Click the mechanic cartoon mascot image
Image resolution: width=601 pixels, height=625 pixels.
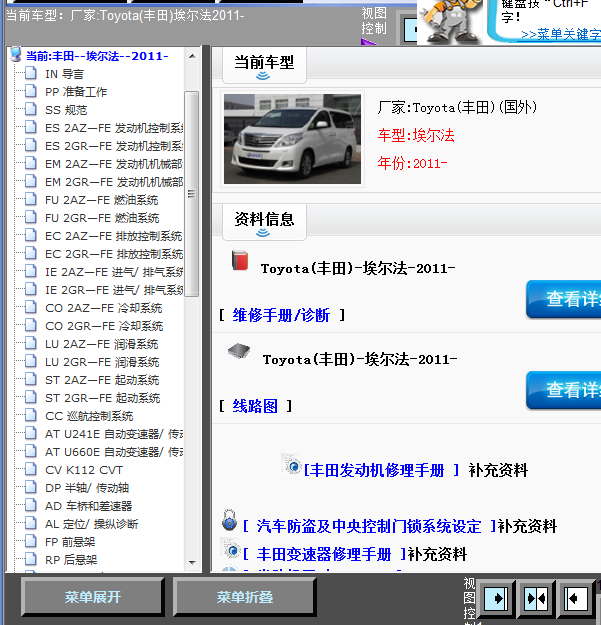tap(450, 22)
